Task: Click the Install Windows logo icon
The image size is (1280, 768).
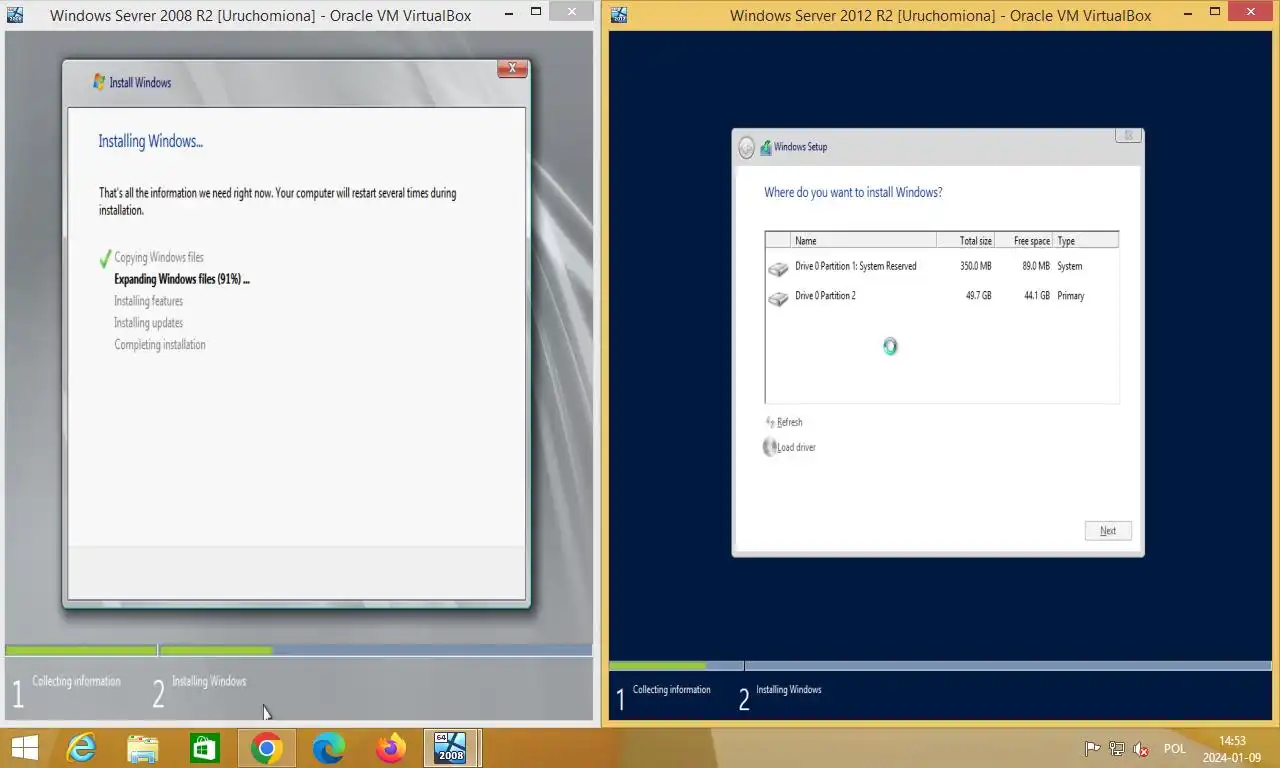Action: point(99,82)
